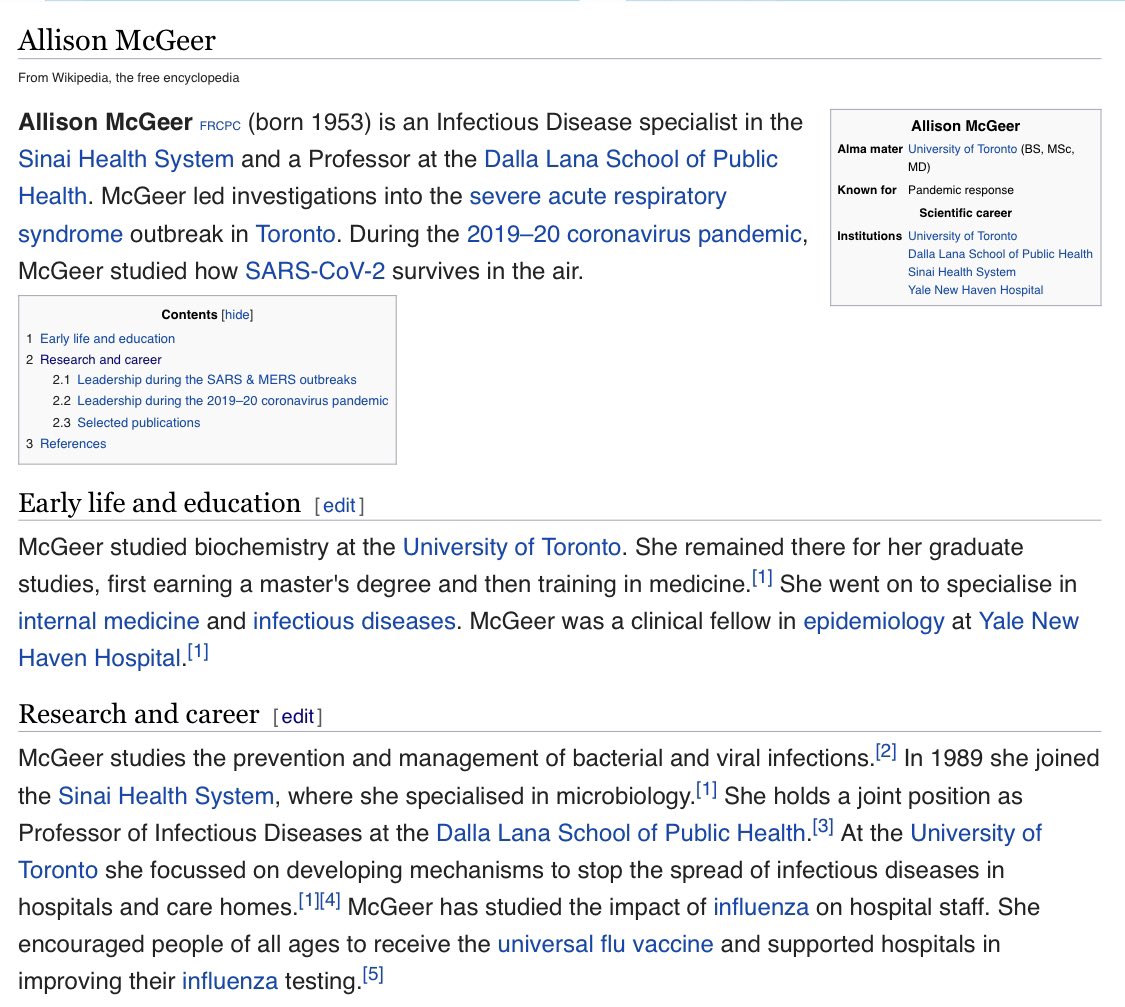Open University of Toronto link in Early life paragraph
The width and height of the screenshot is (1125, 1007).
click(512, 547)
